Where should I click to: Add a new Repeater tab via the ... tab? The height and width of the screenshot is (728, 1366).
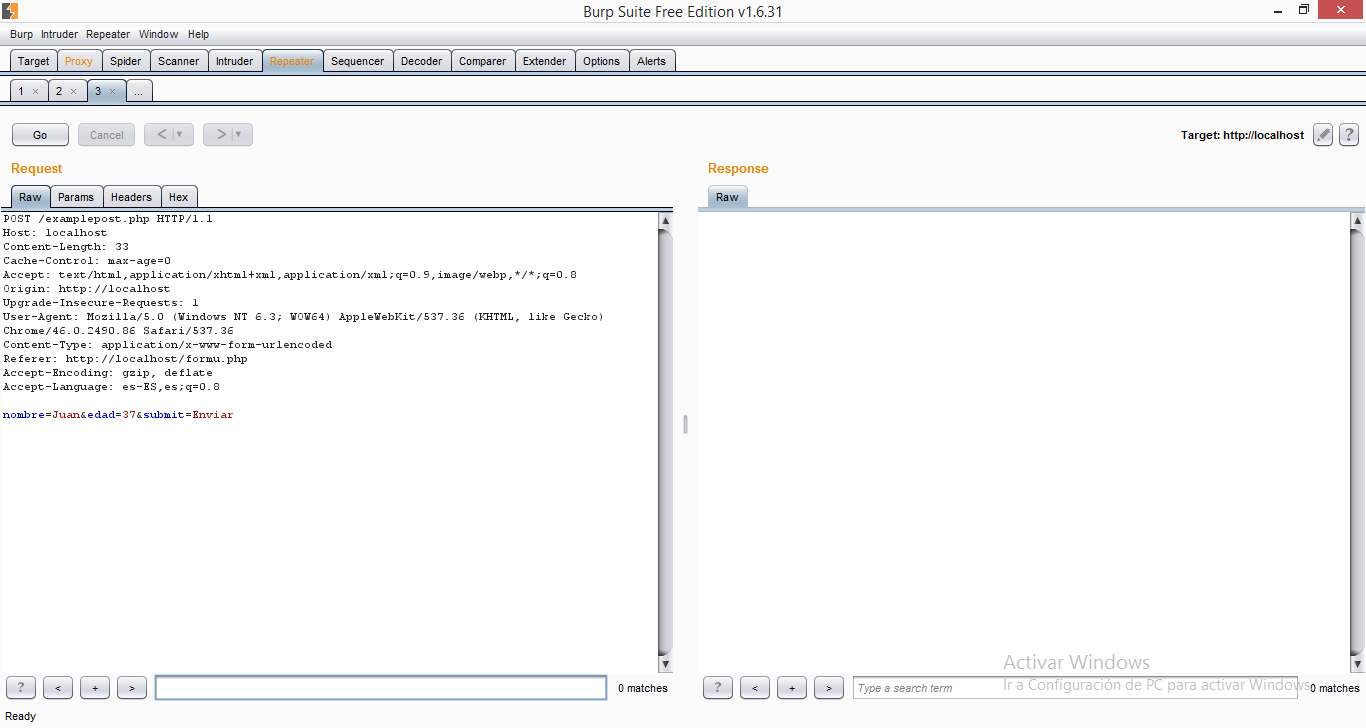point(139,91)
